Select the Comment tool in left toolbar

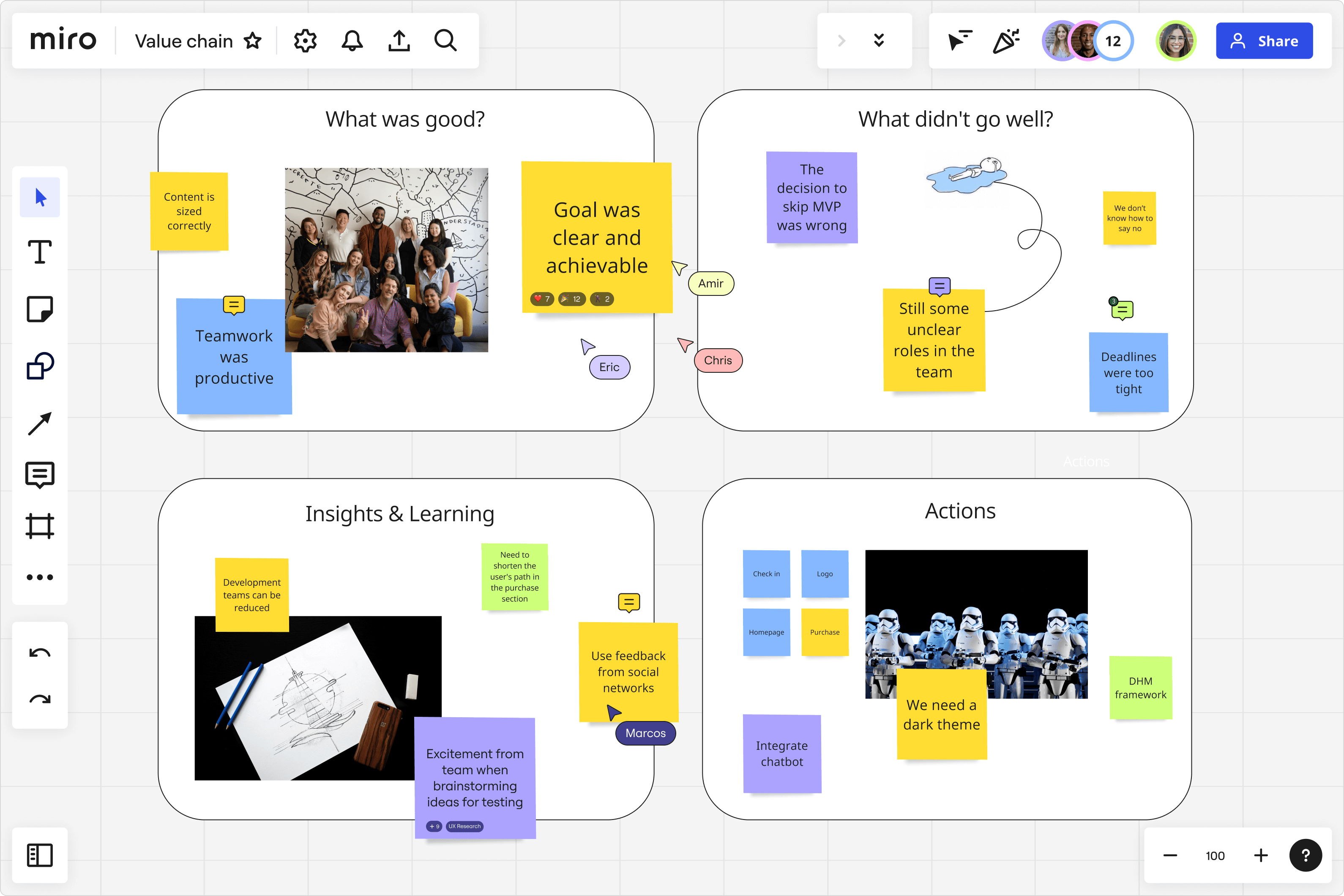39,474
